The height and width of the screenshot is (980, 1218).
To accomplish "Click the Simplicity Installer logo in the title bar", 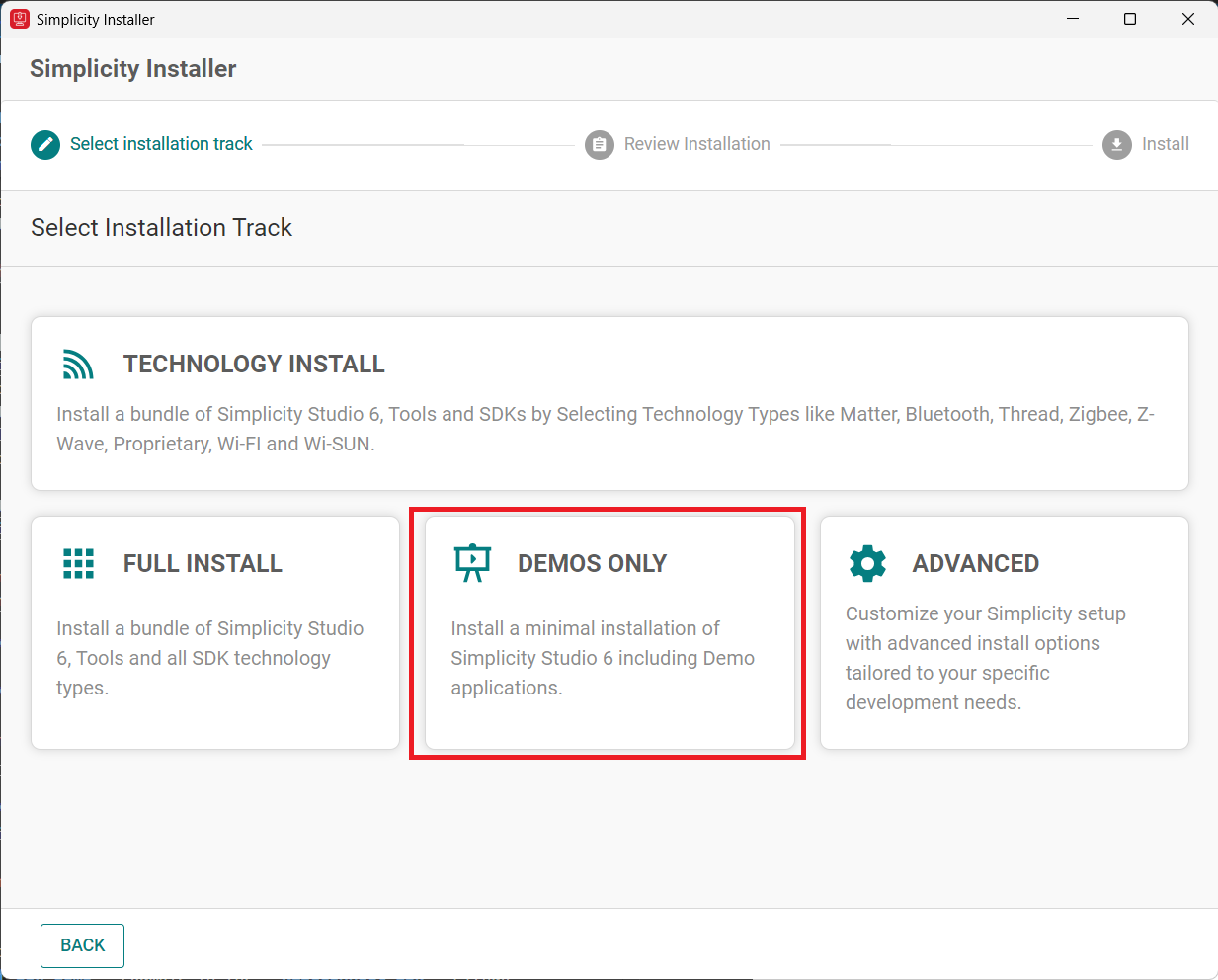I will point(18,18).
